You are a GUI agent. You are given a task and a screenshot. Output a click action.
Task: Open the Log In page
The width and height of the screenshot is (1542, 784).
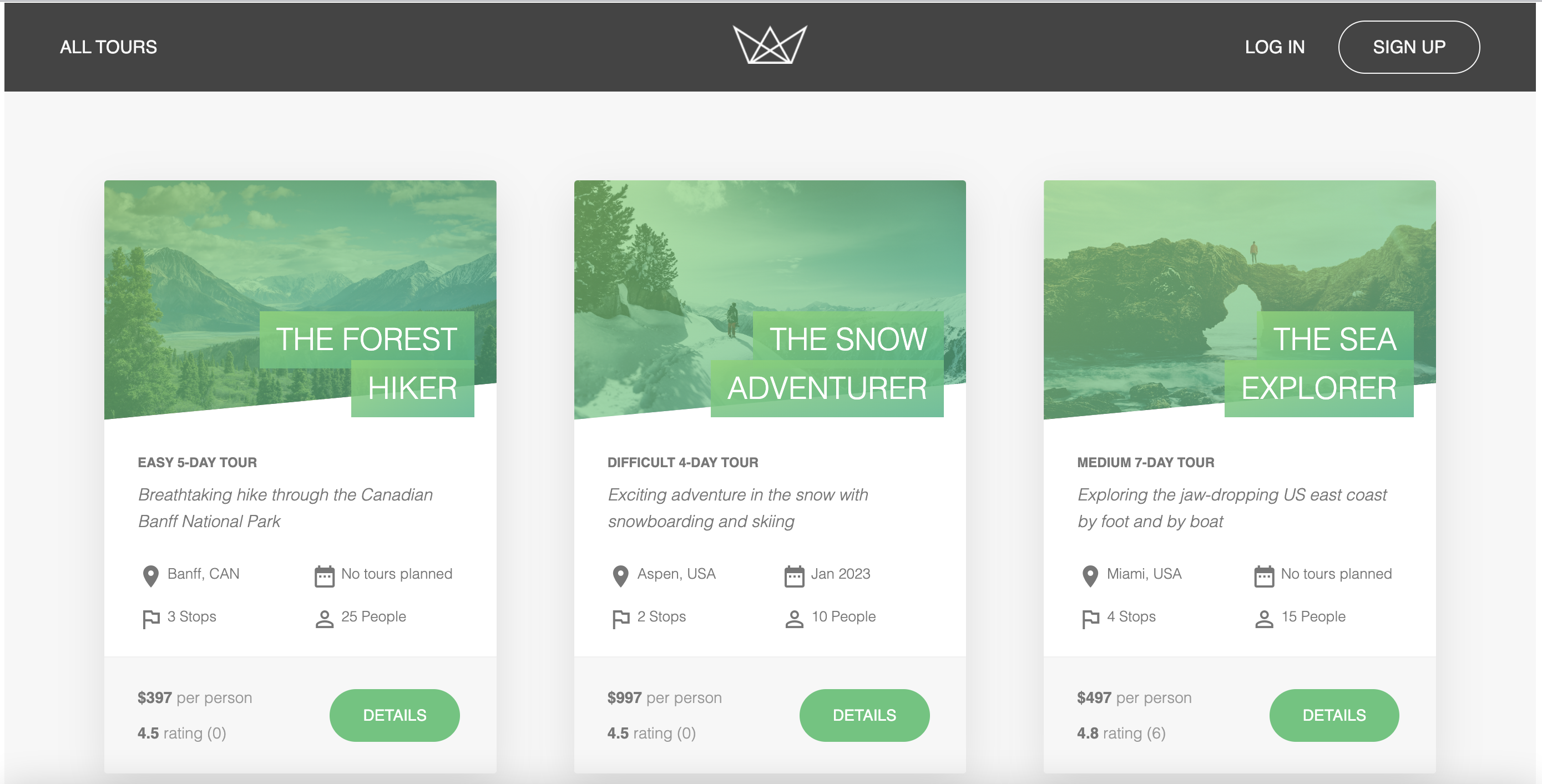[1275, 47]
